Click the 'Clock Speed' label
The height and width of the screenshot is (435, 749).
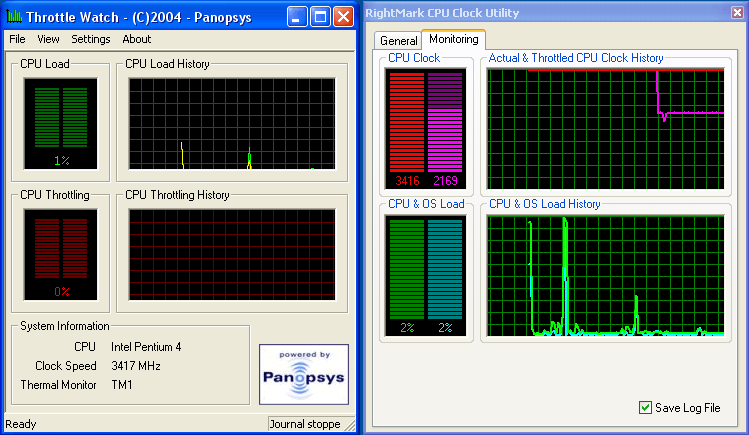66,366
